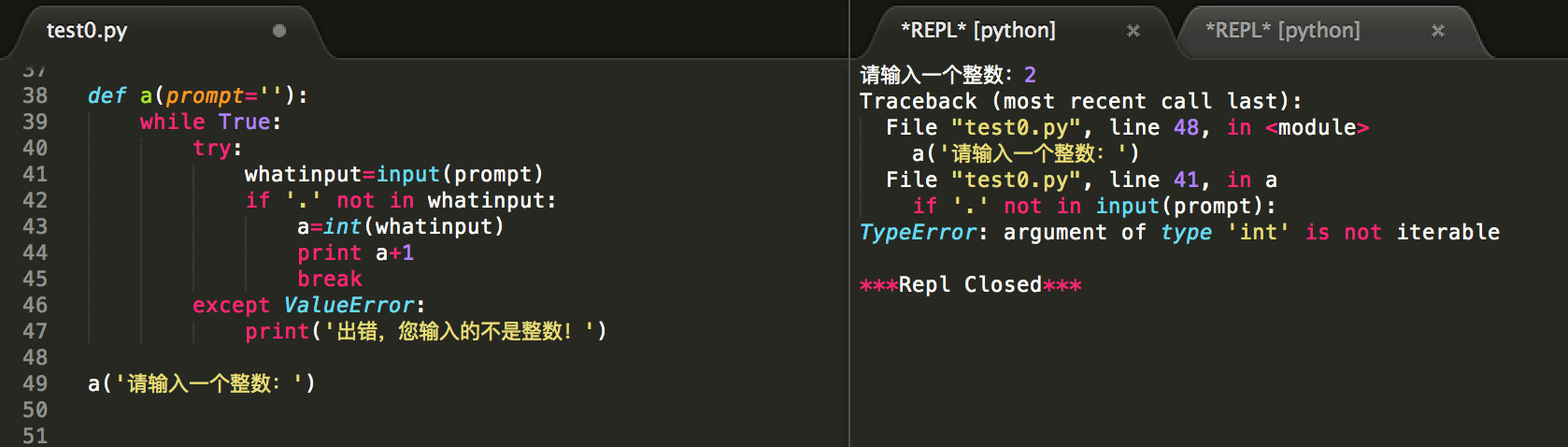1568x447 pixels.
Task: Close the active REPL tab
Action: [x=1133, y=31]
